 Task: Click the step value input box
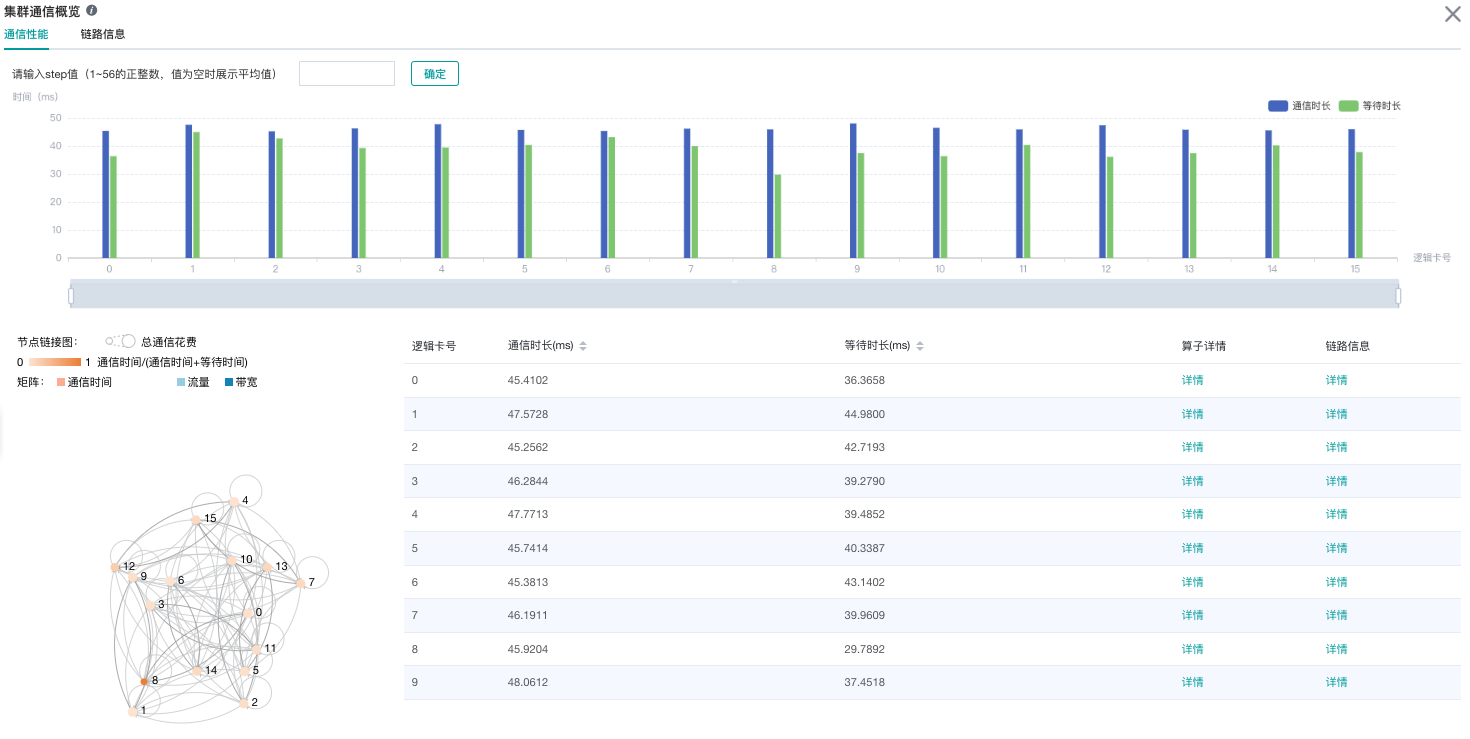click(x=347, y=74)
